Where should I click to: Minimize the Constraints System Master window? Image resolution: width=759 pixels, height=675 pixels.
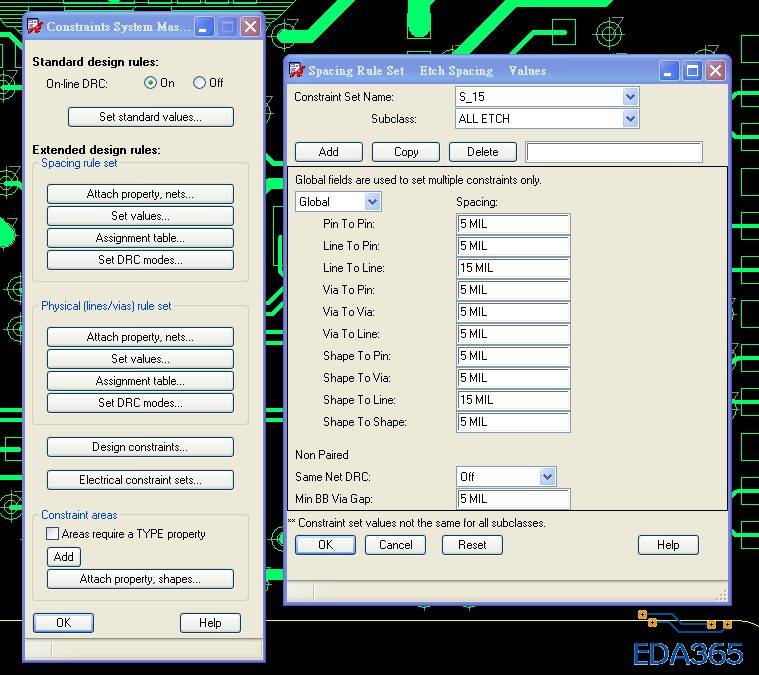(x=204, y=27)
